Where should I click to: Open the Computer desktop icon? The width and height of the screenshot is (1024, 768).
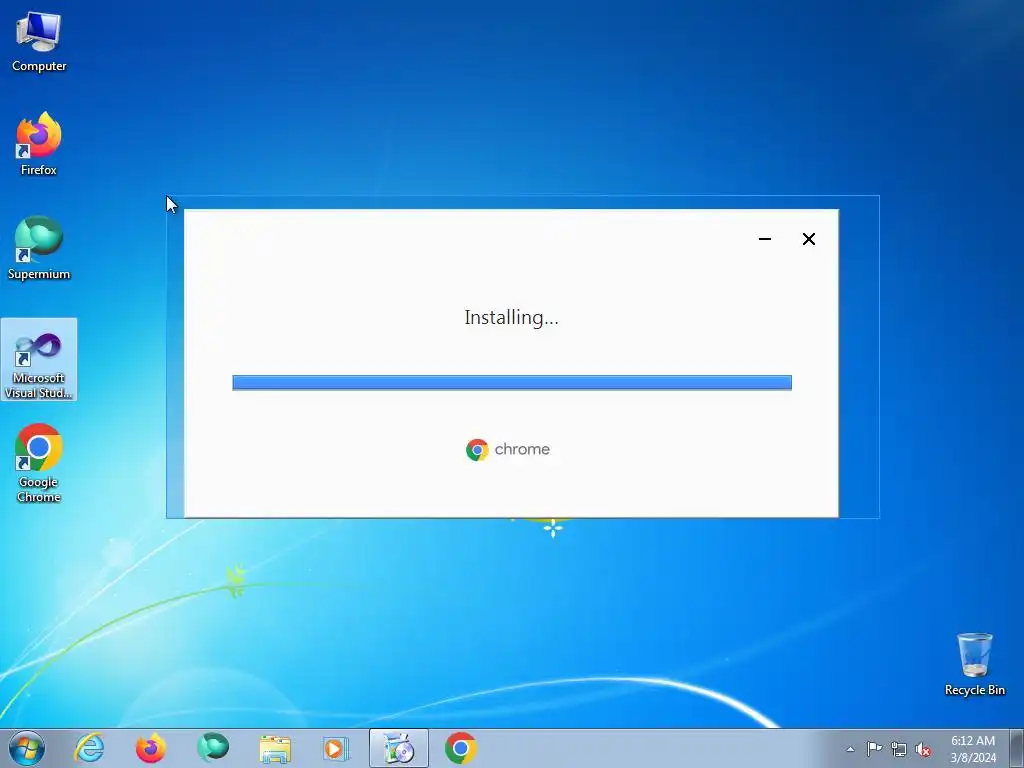(x=39, y=42)
